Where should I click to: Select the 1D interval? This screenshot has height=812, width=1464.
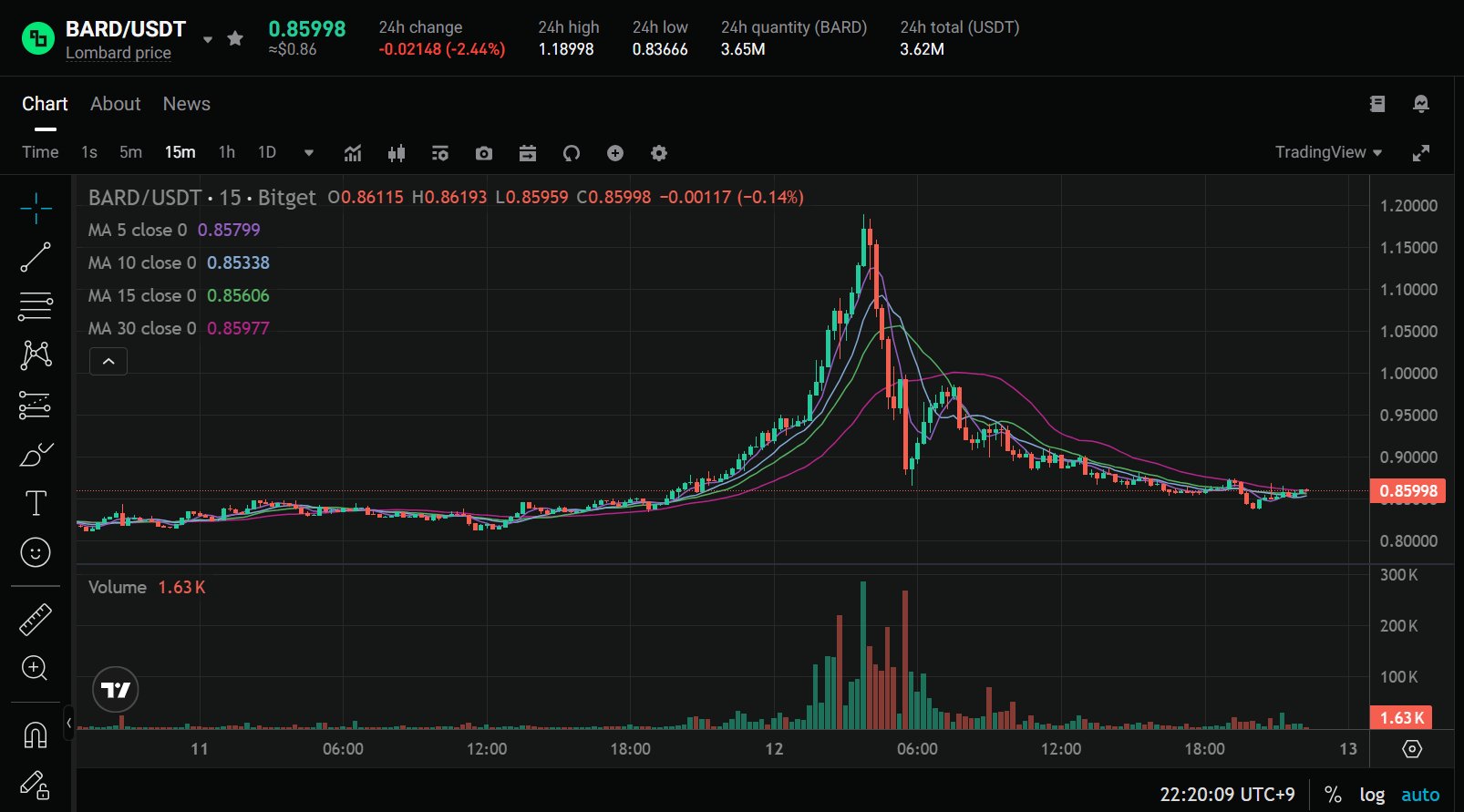(267, 152)
